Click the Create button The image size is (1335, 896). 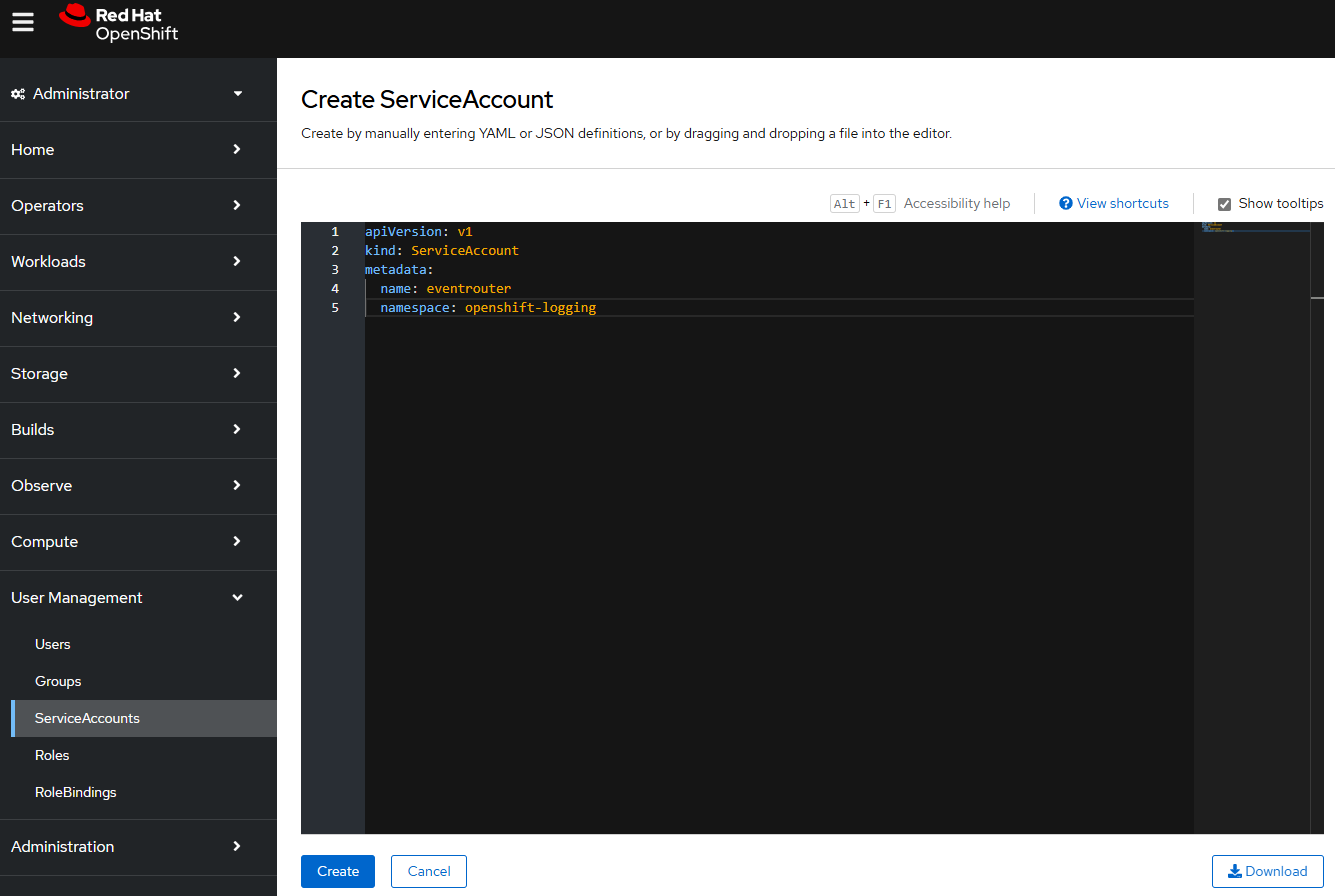[x=338, y=871]
